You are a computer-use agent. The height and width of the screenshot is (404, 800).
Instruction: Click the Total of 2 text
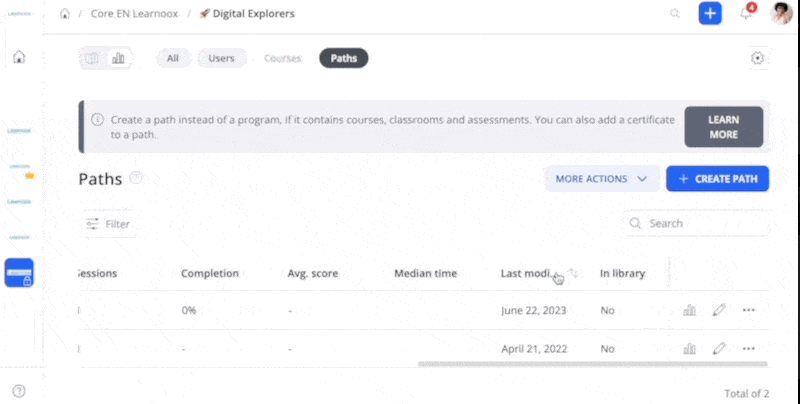pyautogui.click(x=746, y=393)
